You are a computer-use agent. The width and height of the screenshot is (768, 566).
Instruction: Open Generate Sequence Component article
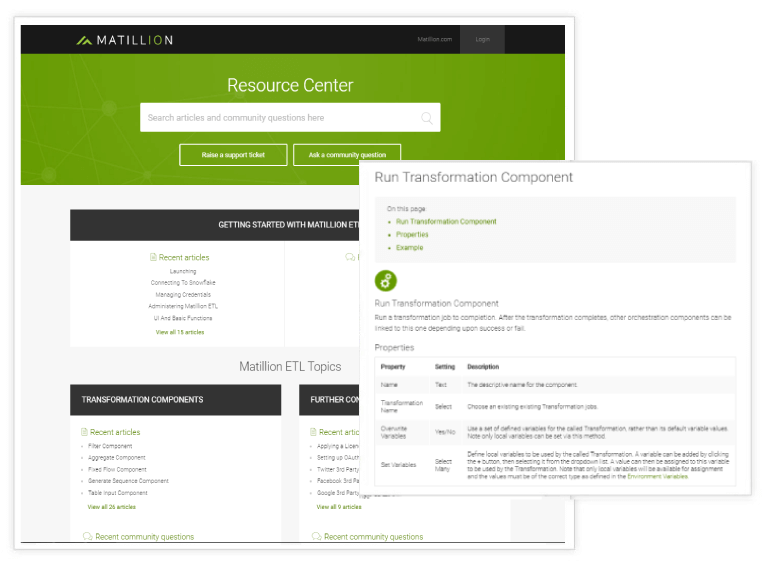click(x=128, y=481)
